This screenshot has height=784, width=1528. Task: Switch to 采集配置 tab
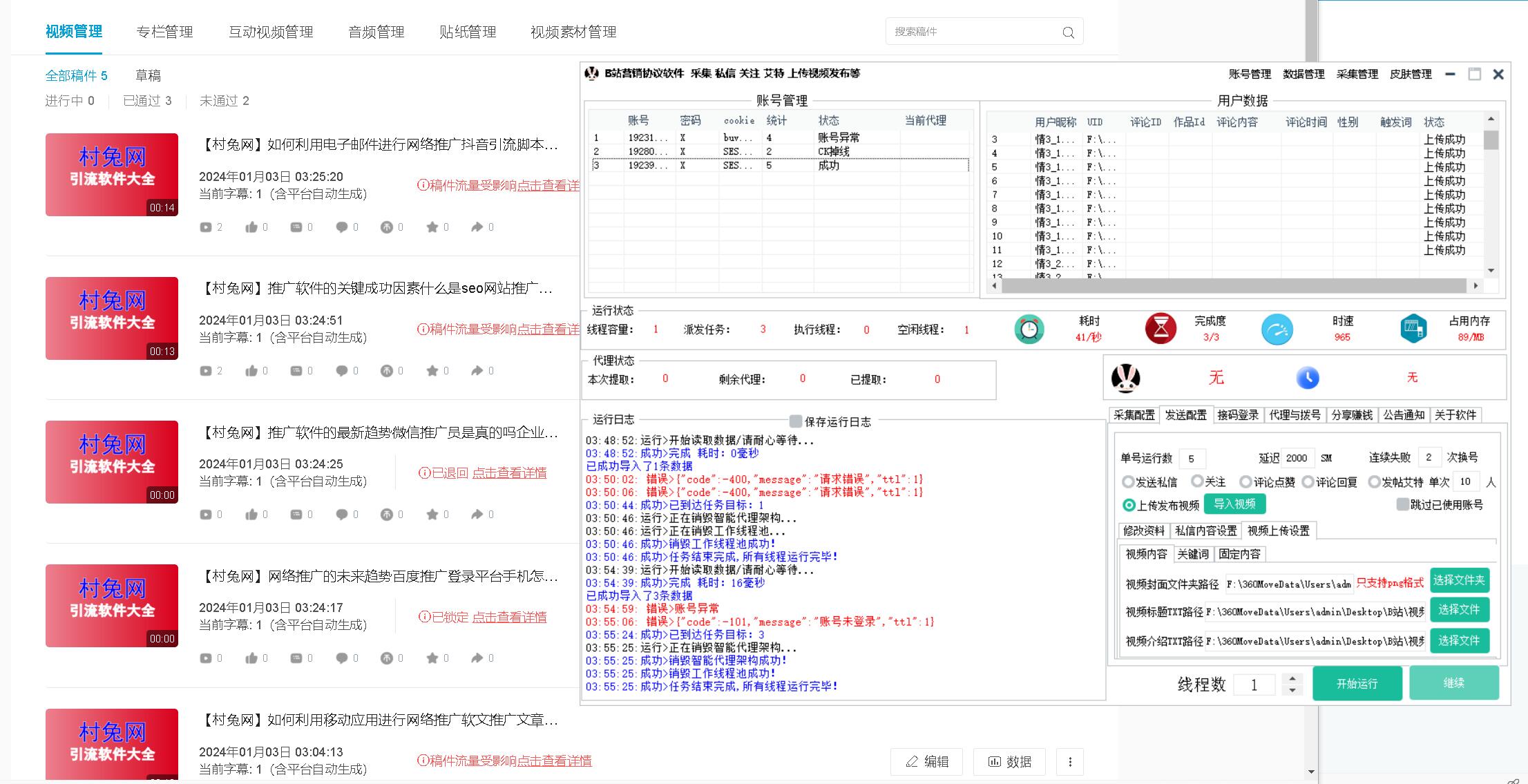point(1134,415)
